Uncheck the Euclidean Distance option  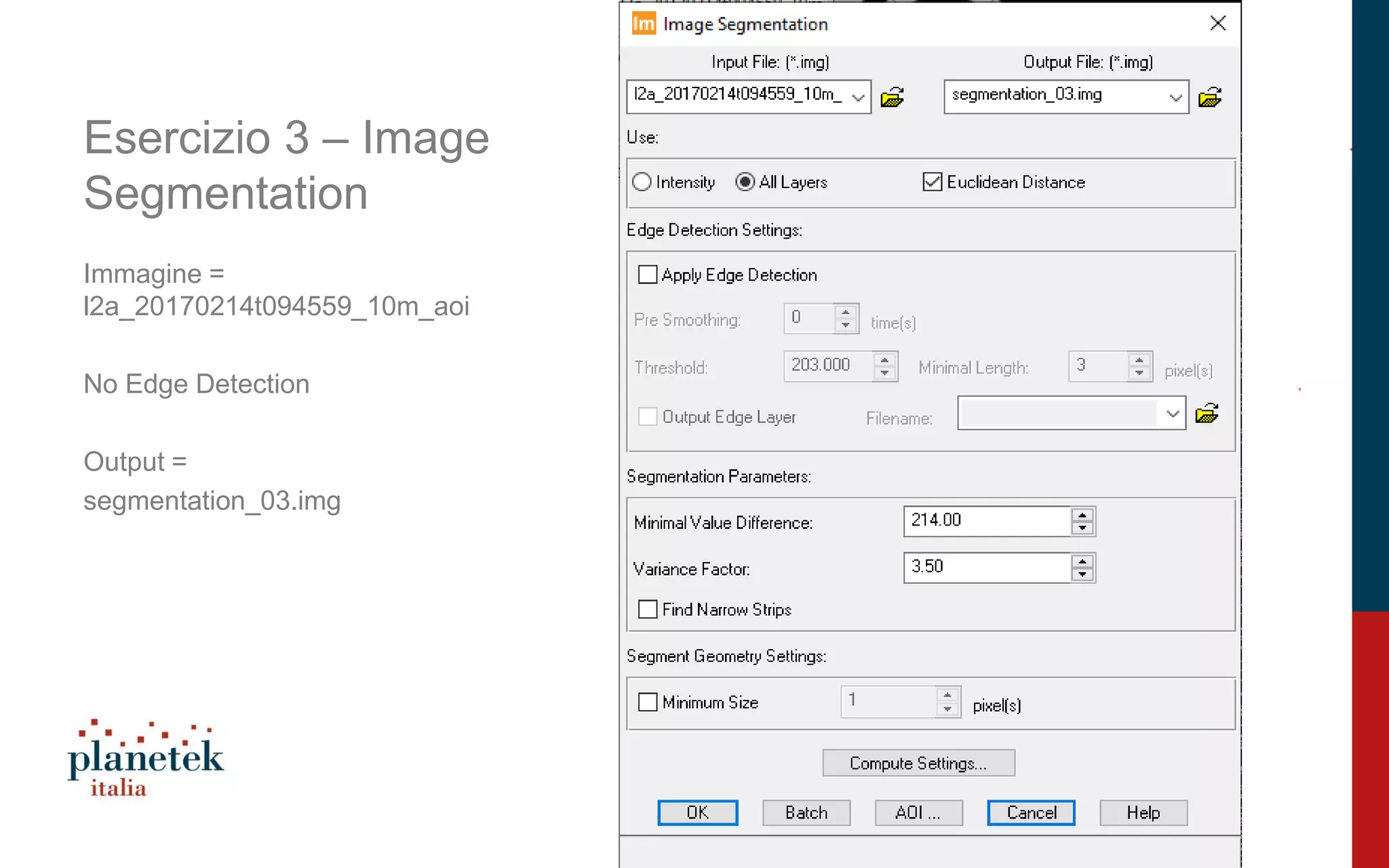point(932,182)
